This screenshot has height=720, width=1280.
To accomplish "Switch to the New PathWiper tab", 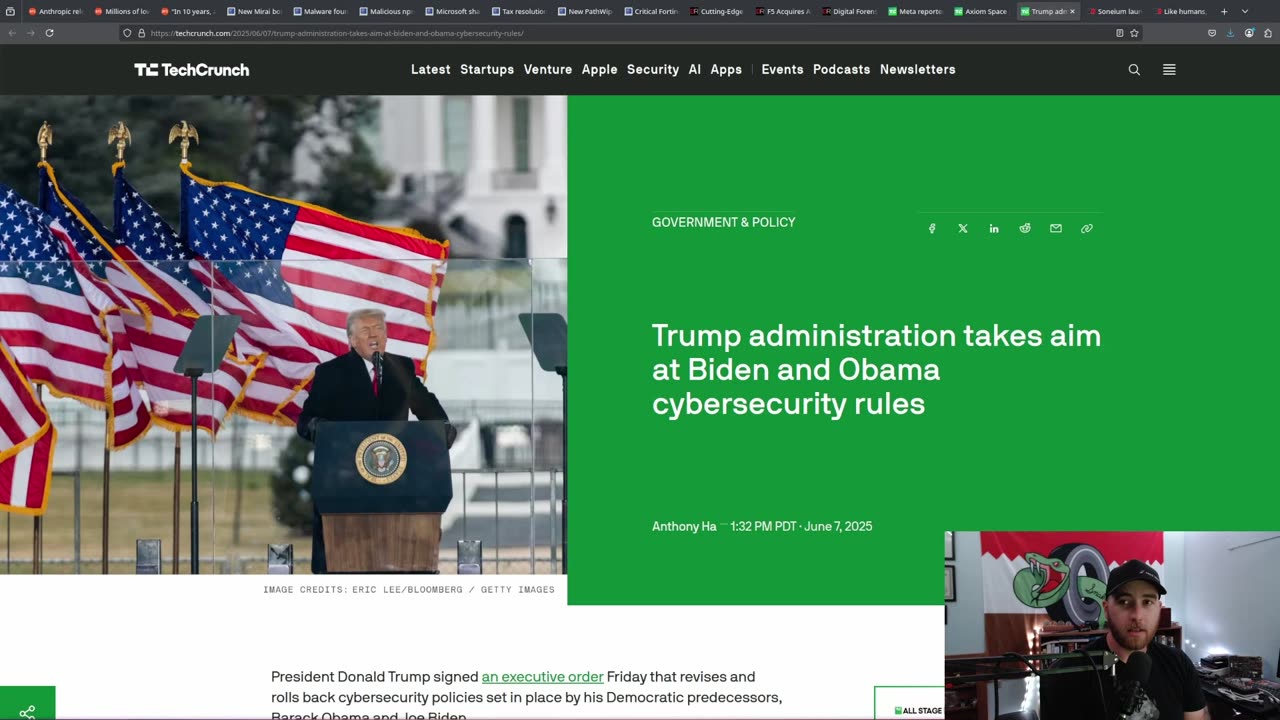I will [584, 11].
